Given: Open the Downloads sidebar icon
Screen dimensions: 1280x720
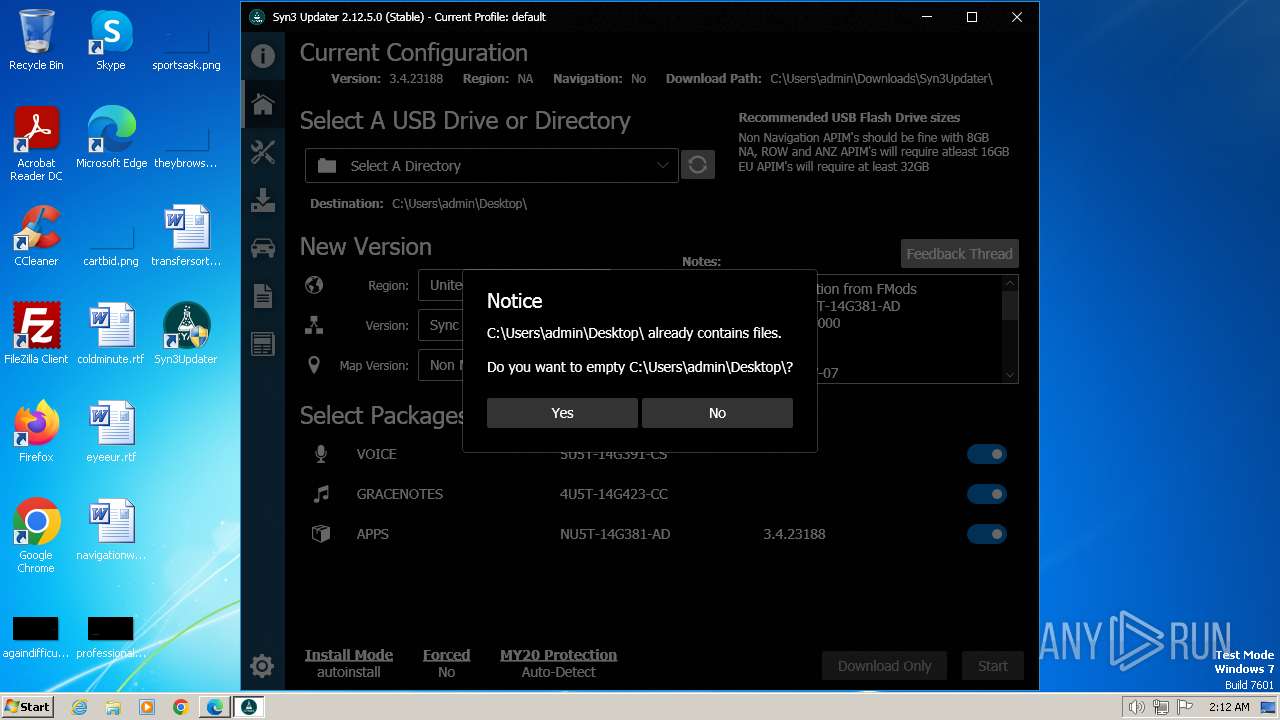Looking at the screenshot, I should pyautogui.click(x=262, y=200).
